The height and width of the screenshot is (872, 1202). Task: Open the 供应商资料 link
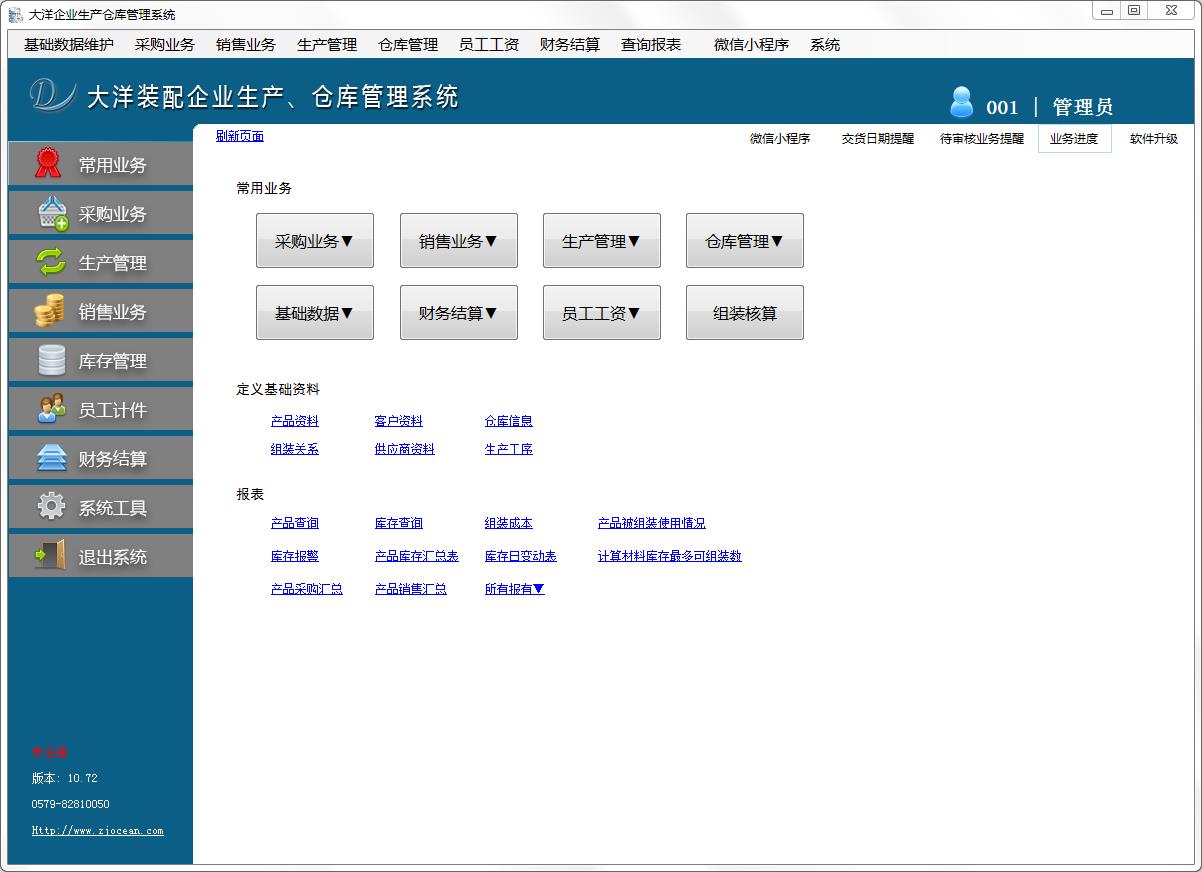click(x=405, y=449)
